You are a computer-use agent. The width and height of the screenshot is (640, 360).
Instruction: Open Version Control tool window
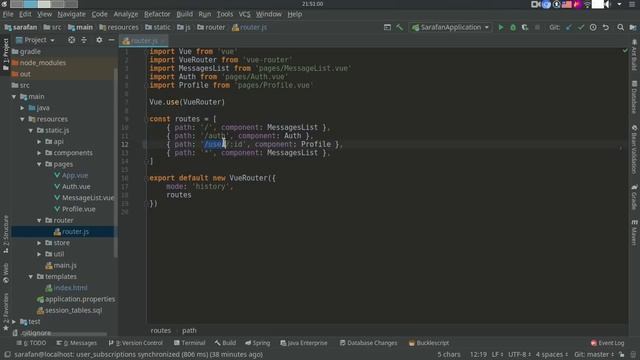click(x=136, y=343)
